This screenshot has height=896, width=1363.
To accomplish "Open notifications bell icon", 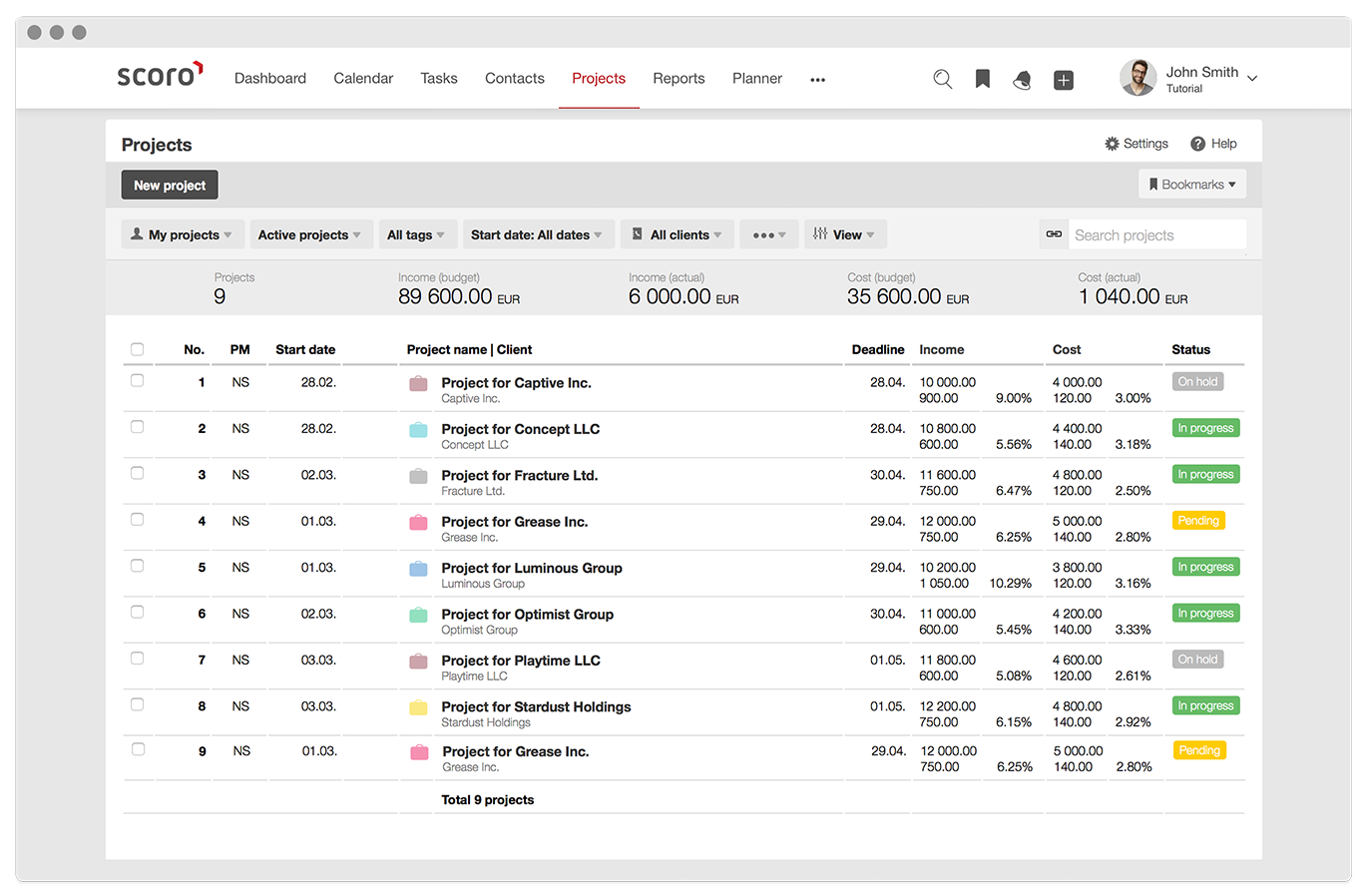I will coord(1022,80).
